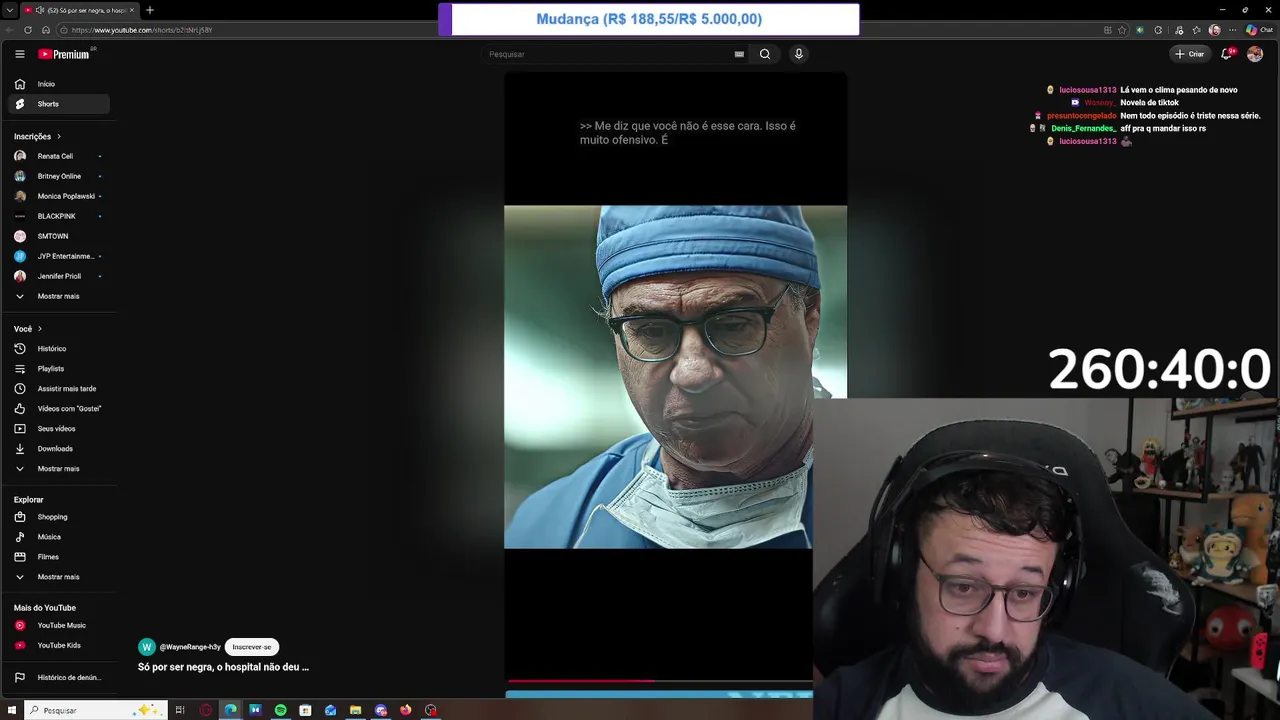The width and height of the screenshot is (1280, 720).
Task: Open YouTube notifications bell
Action: click(1226, 54)
